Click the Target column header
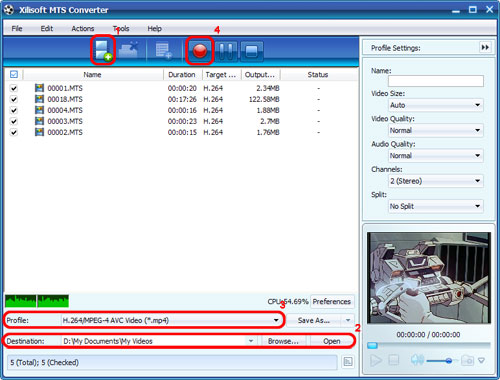This screenshot has height=380, width=500. pyautogui.click(x=221, y=74)
